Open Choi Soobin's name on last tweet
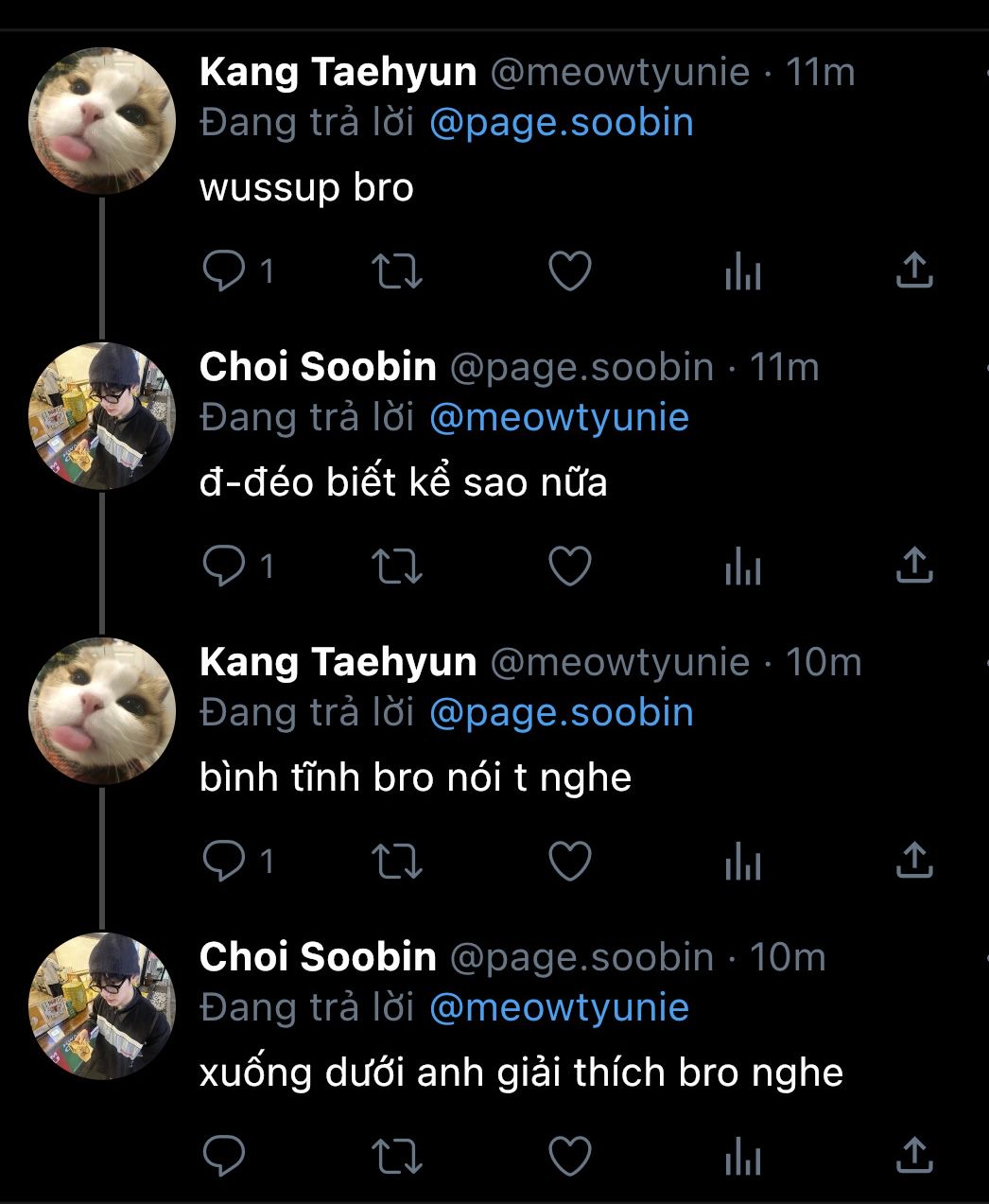989x1204 pixels. click(x=318, y=957)
